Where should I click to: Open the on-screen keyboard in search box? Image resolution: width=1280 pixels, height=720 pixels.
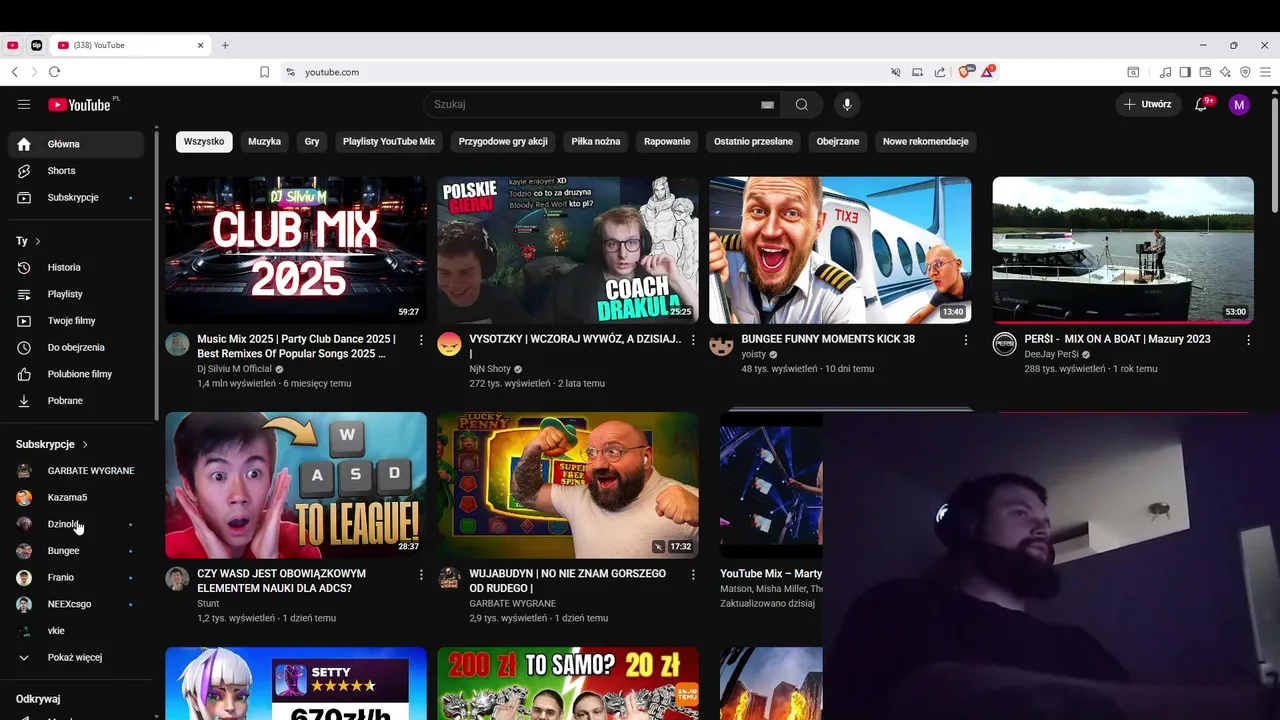point(768,104)
